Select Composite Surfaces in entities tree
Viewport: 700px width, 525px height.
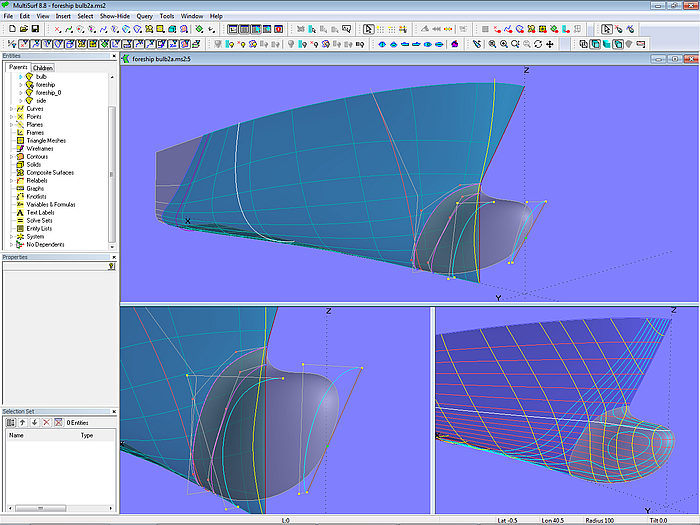[x=50, y=172]
